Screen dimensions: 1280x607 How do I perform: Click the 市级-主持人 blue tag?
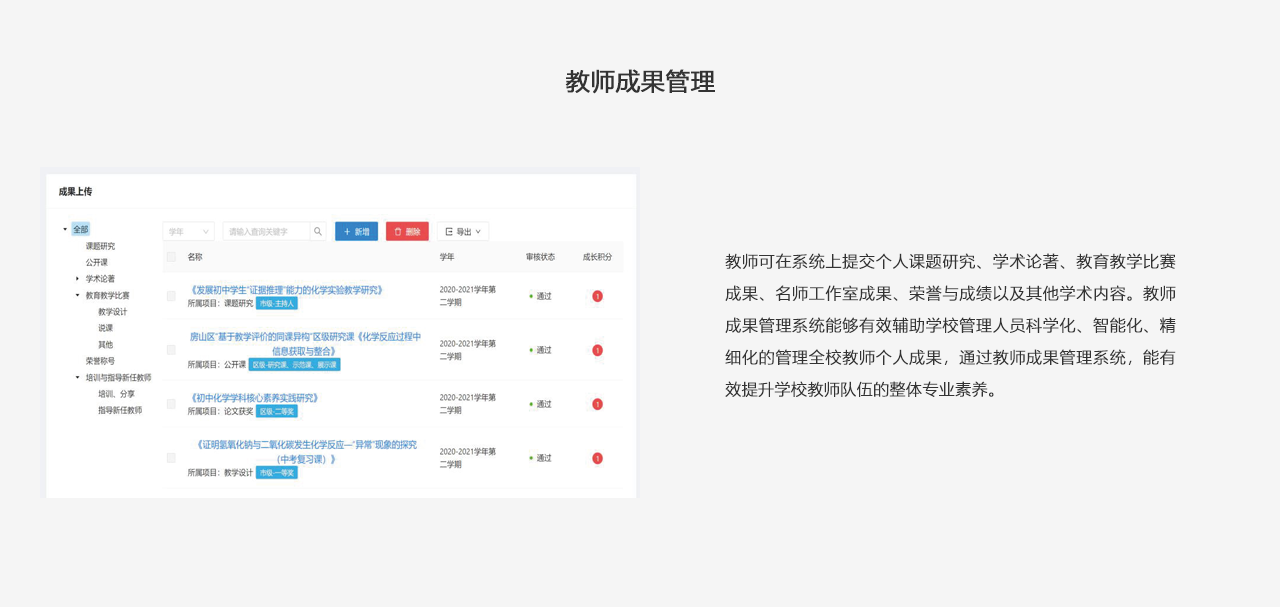[276, 303]
